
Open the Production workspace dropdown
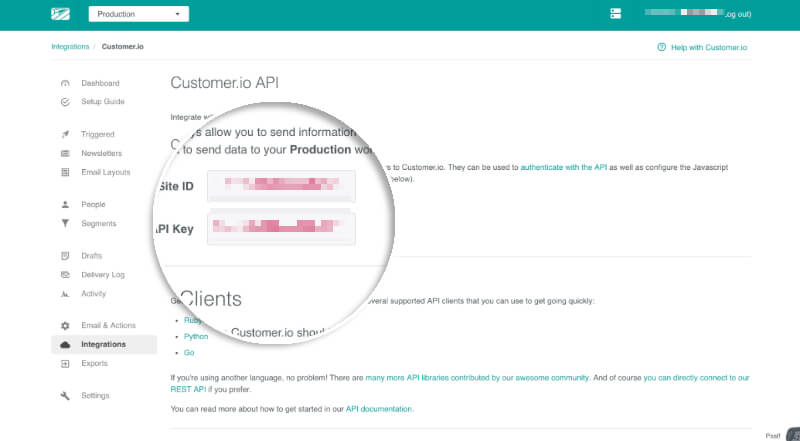pyautogui.click(x=139, y=14)
